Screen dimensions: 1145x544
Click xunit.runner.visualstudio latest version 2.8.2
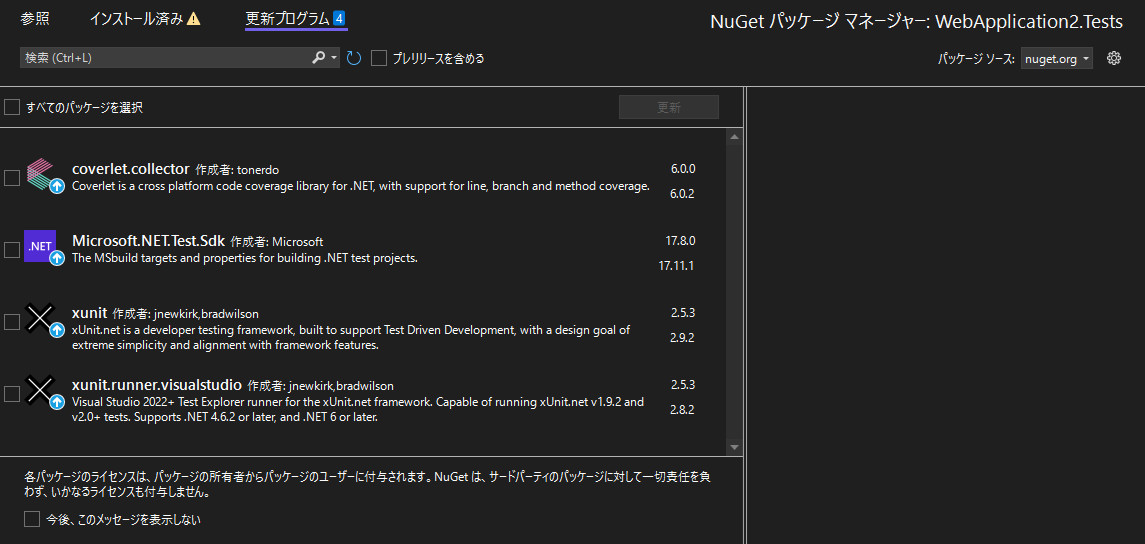tap(683, 410)
